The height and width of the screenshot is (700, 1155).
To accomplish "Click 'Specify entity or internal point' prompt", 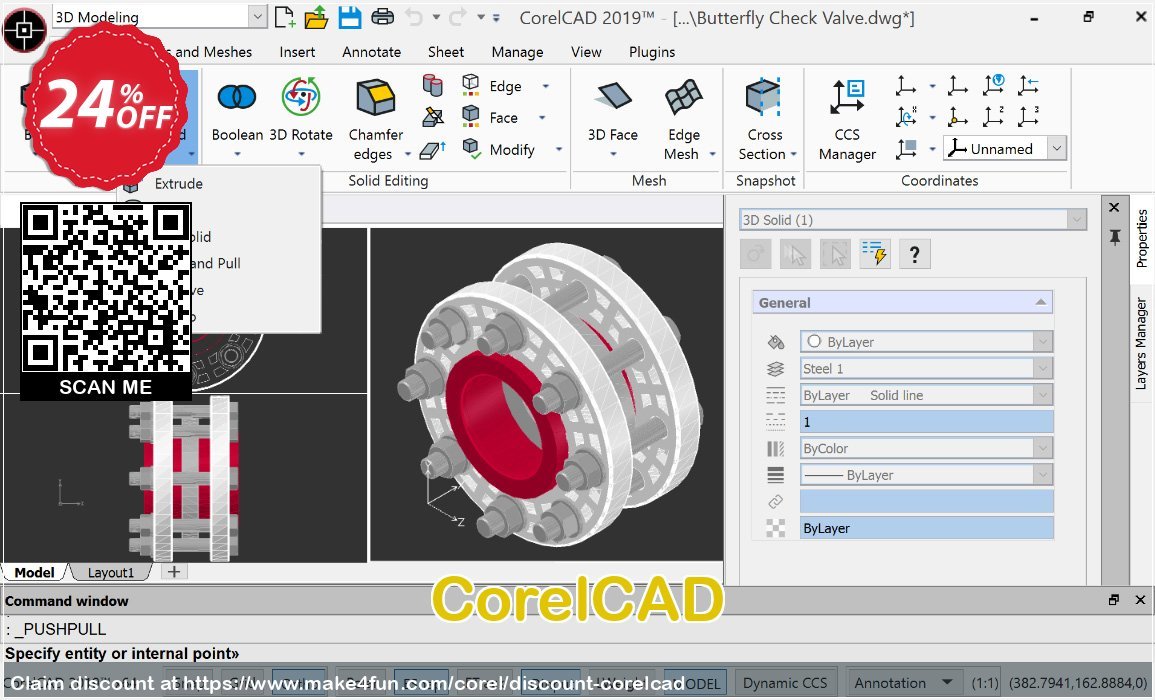I will point(122,654).
